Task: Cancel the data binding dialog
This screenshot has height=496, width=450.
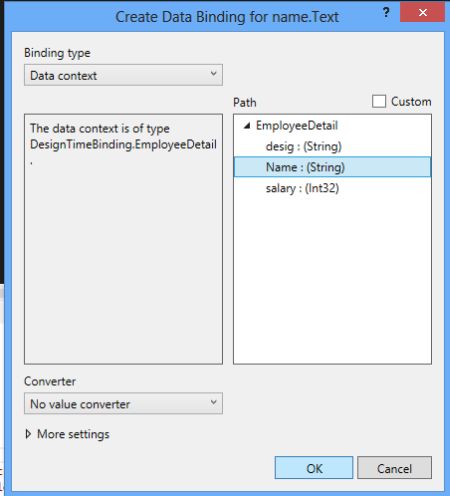Action: (x=394, y=468)
